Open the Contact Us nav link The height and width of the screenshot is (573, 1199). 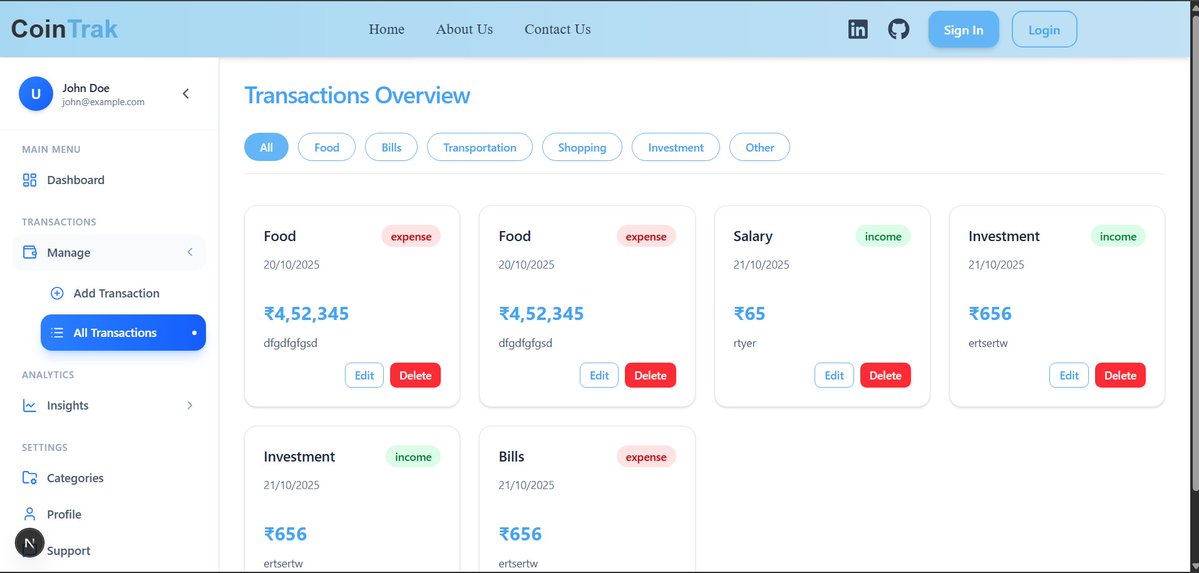coord(557,30)
